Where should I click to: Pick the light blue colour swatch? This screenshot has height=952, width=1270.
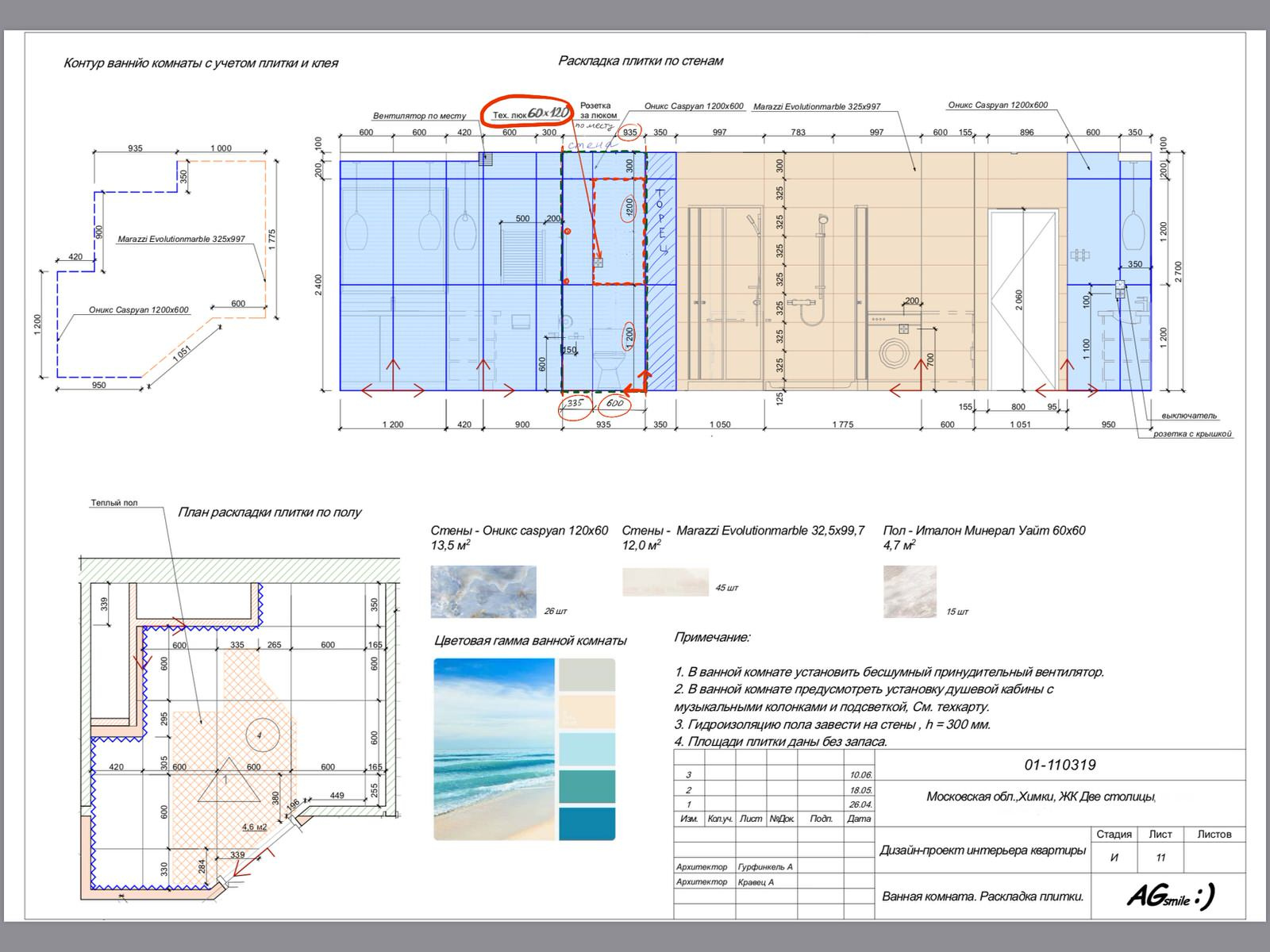(x=587, y=749)
